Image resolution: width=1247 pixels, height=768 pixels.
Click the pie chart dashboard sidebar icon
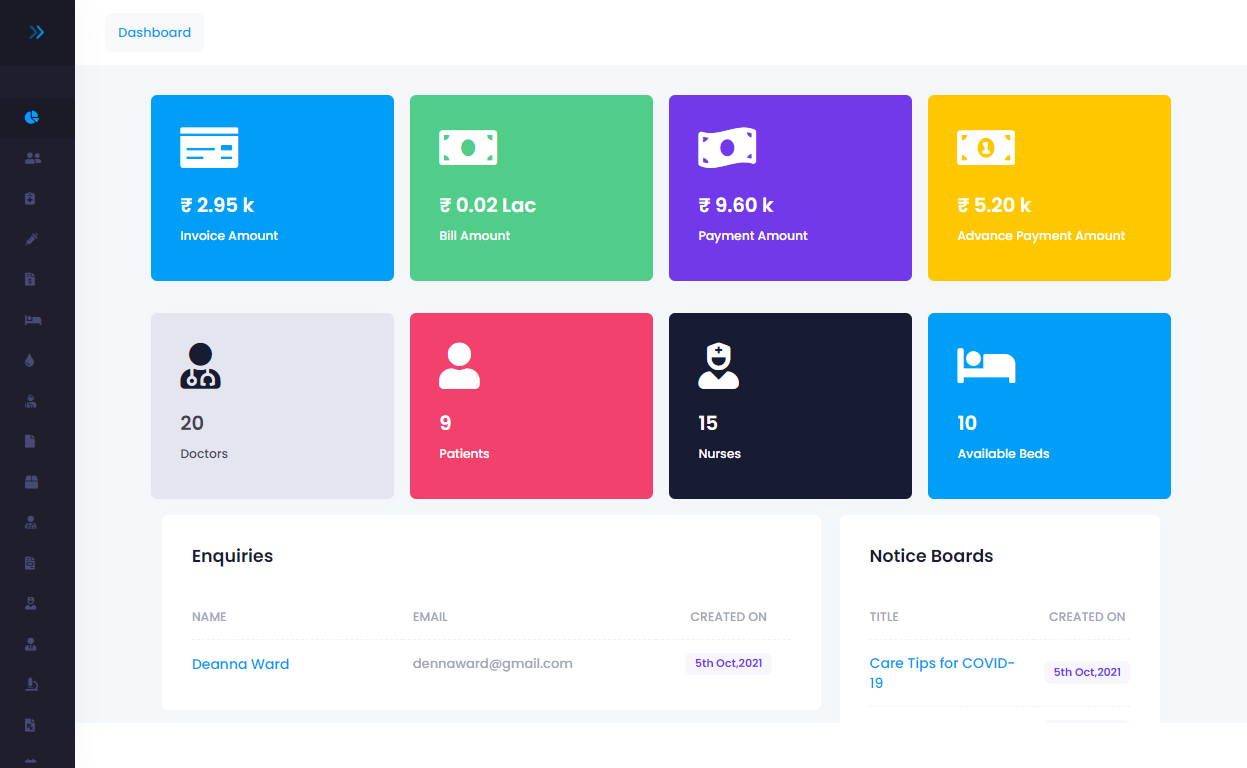click(x=32, y=118)
